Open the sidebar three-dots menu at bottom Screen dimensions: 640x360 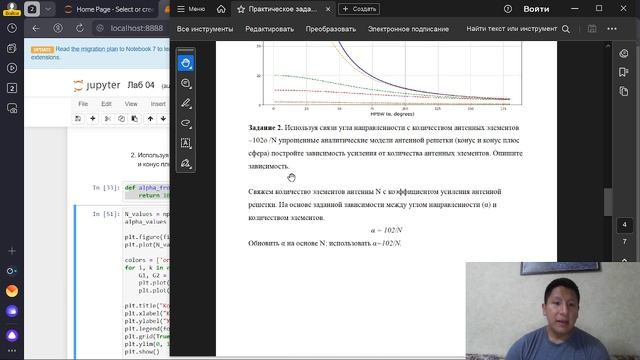(12, 351)
